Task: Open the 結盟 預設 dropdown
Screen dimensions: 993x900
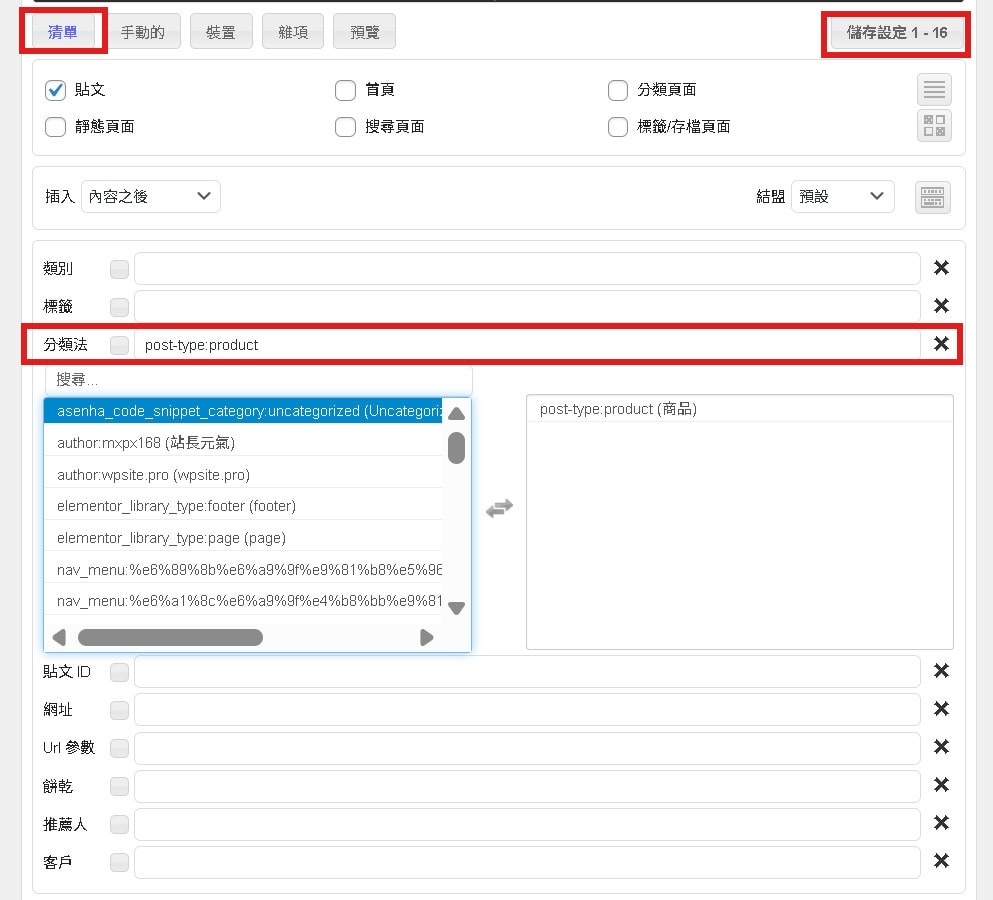Action: coord(842,197)
